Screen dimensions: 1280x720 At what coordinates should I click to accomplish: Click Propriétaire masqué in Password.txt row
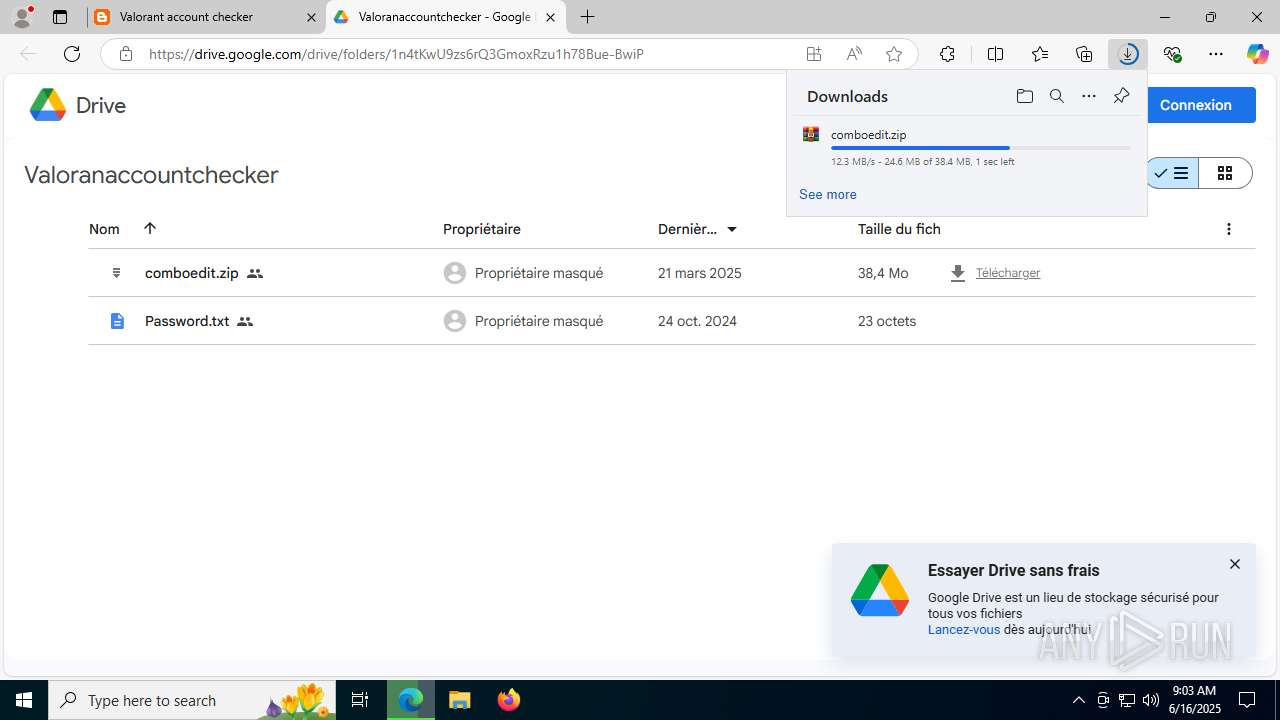tap(539, 321)
